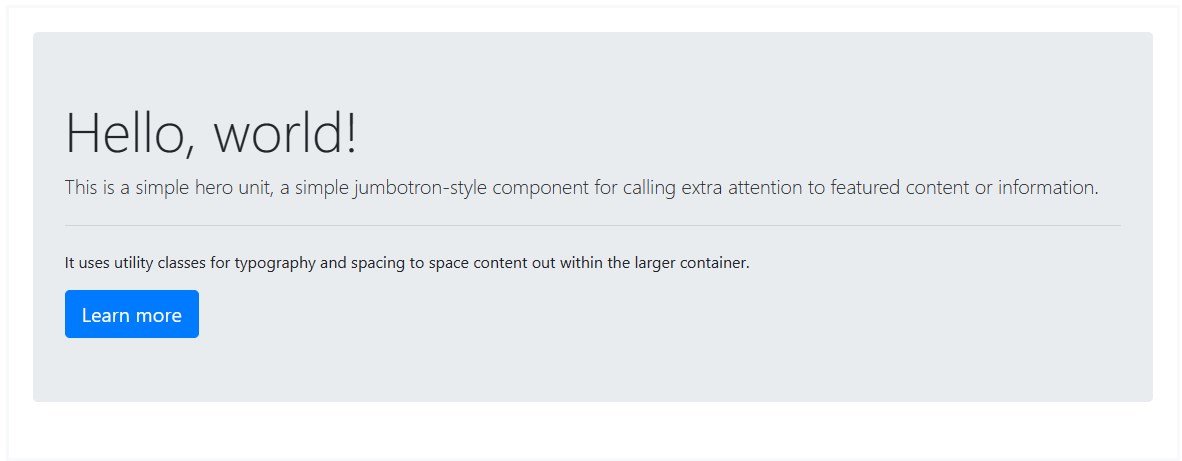Click the word "world!" in the heading
The image size is (1182, 461).
[x=285, y=133]
